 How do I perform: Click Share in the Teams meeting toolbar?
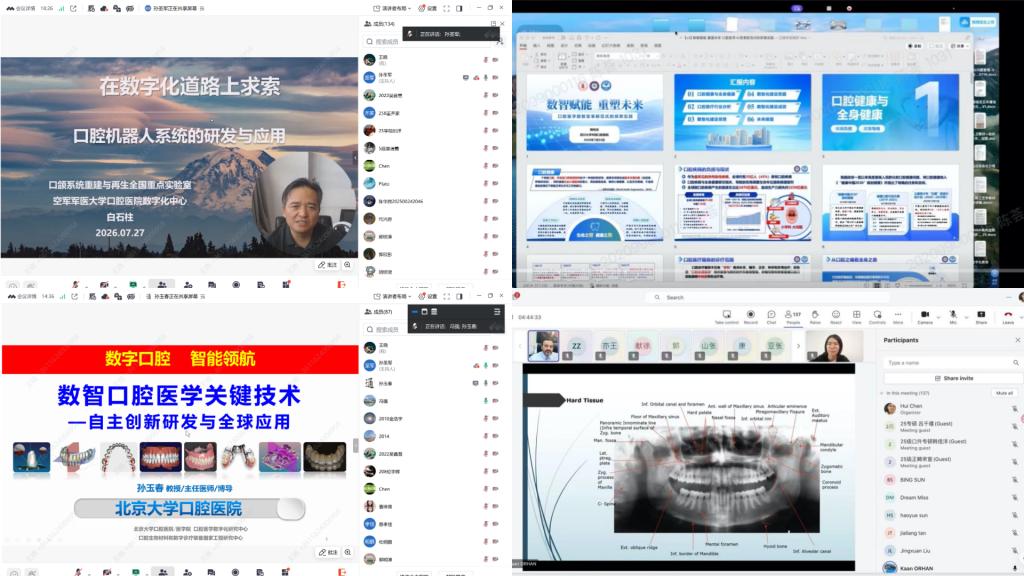tap(981, 317)
